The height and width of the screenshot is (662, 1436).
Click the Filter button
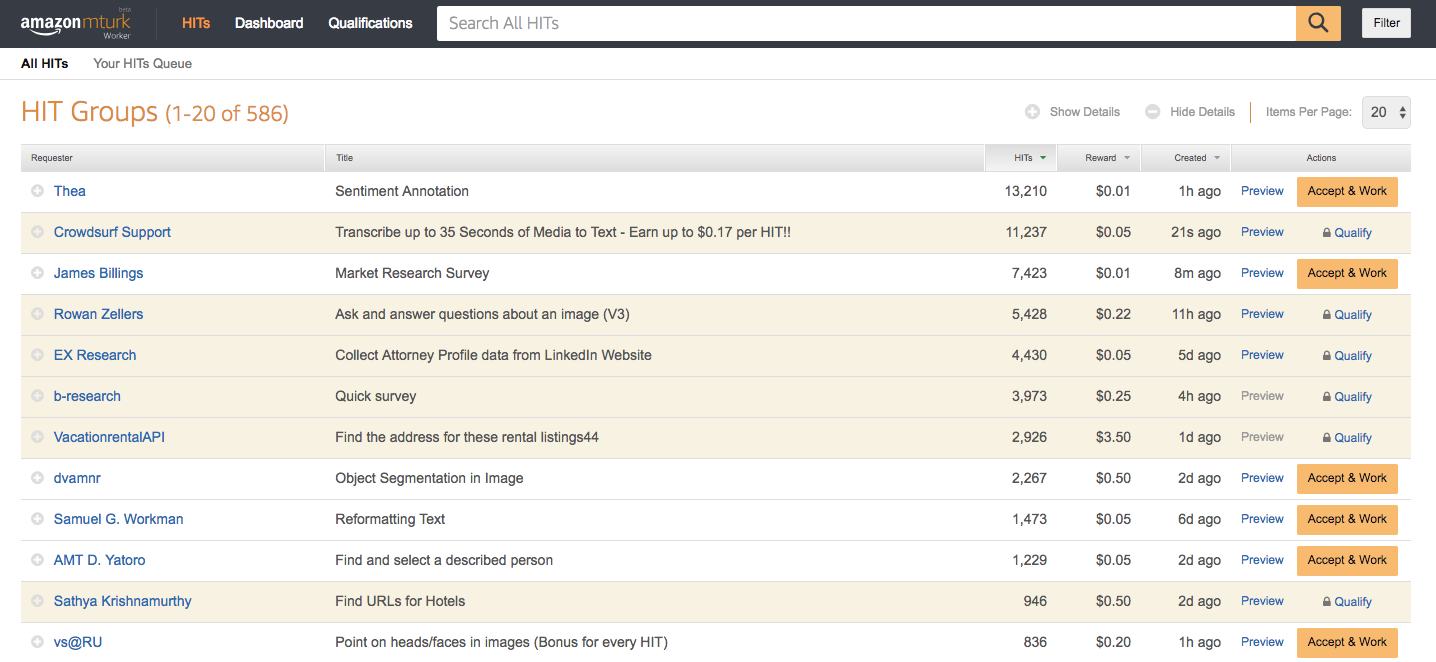[1386, 23]
